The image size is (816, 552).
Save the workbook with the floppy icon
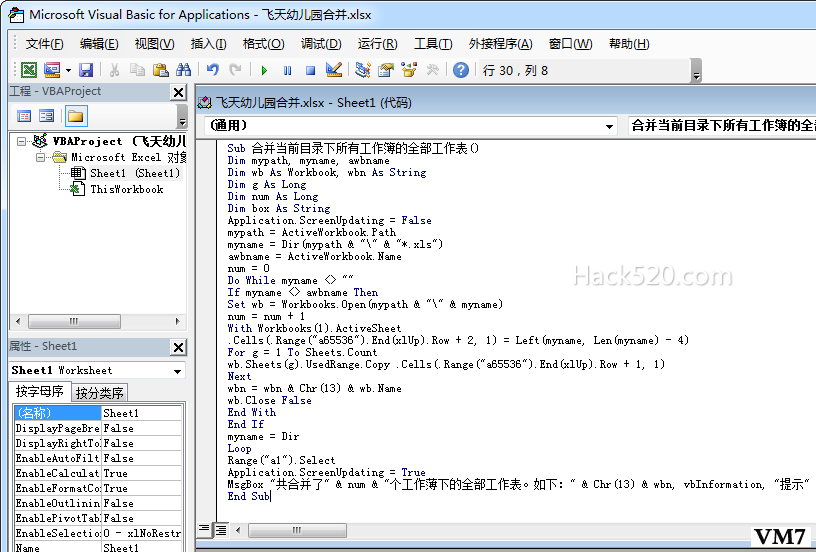86,70
